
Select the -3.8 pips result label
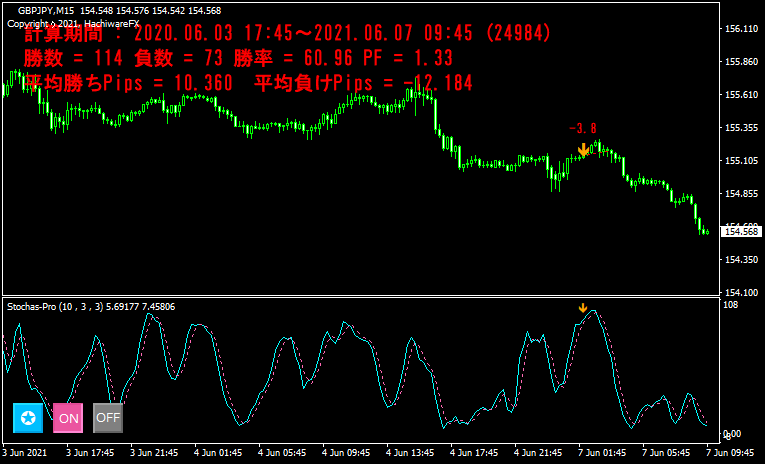click(582, 129)
